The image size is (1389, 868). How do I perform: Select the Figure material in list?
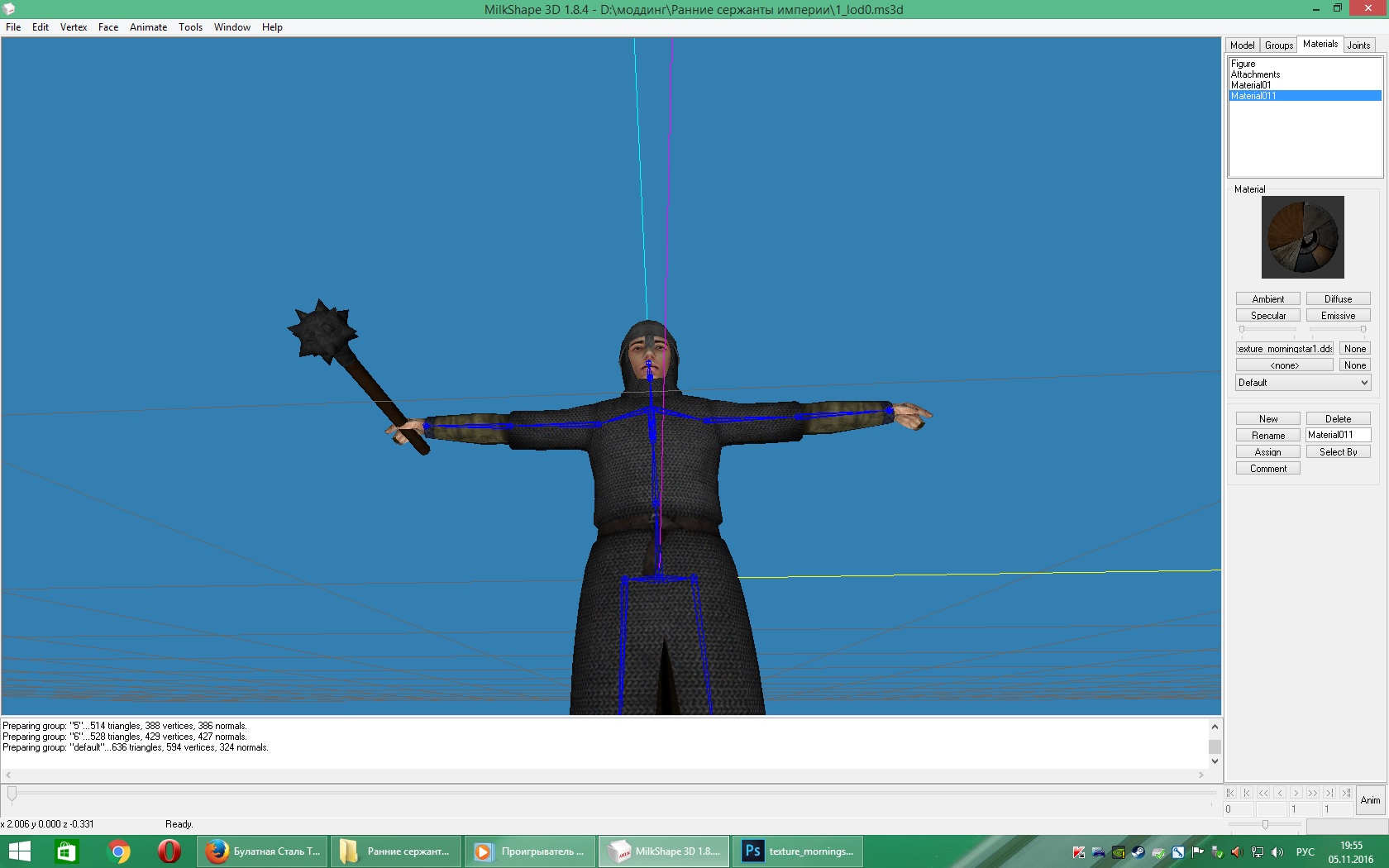pyautogui.click(x=1305, y=64)
